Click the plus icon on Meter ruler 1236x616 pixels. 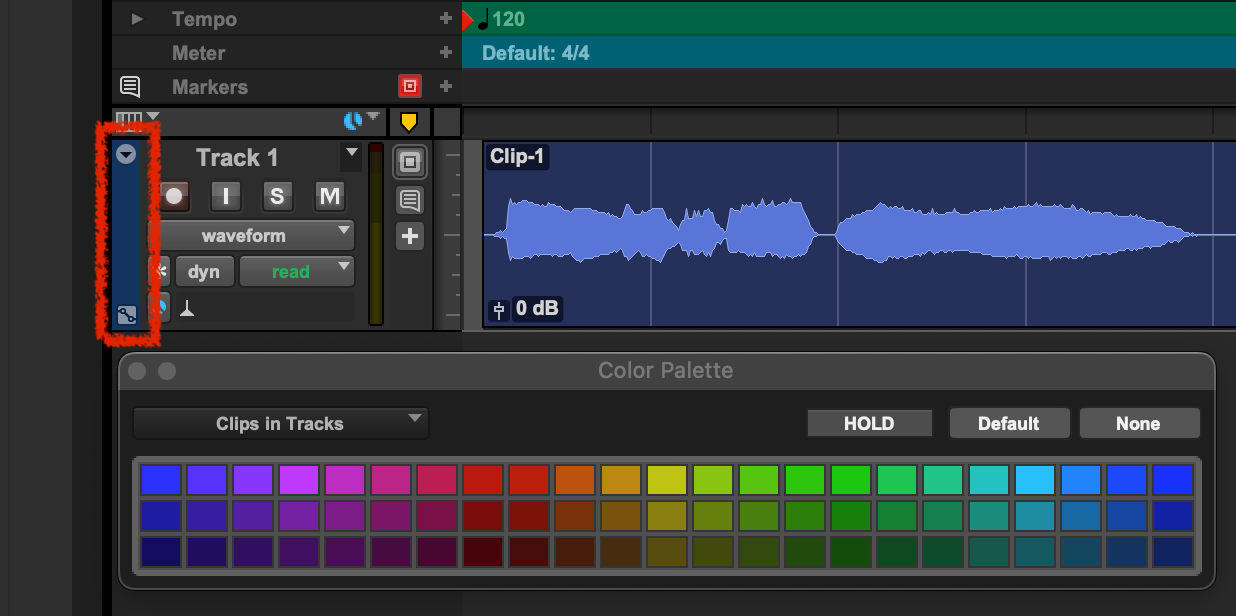tap(446, 53)
